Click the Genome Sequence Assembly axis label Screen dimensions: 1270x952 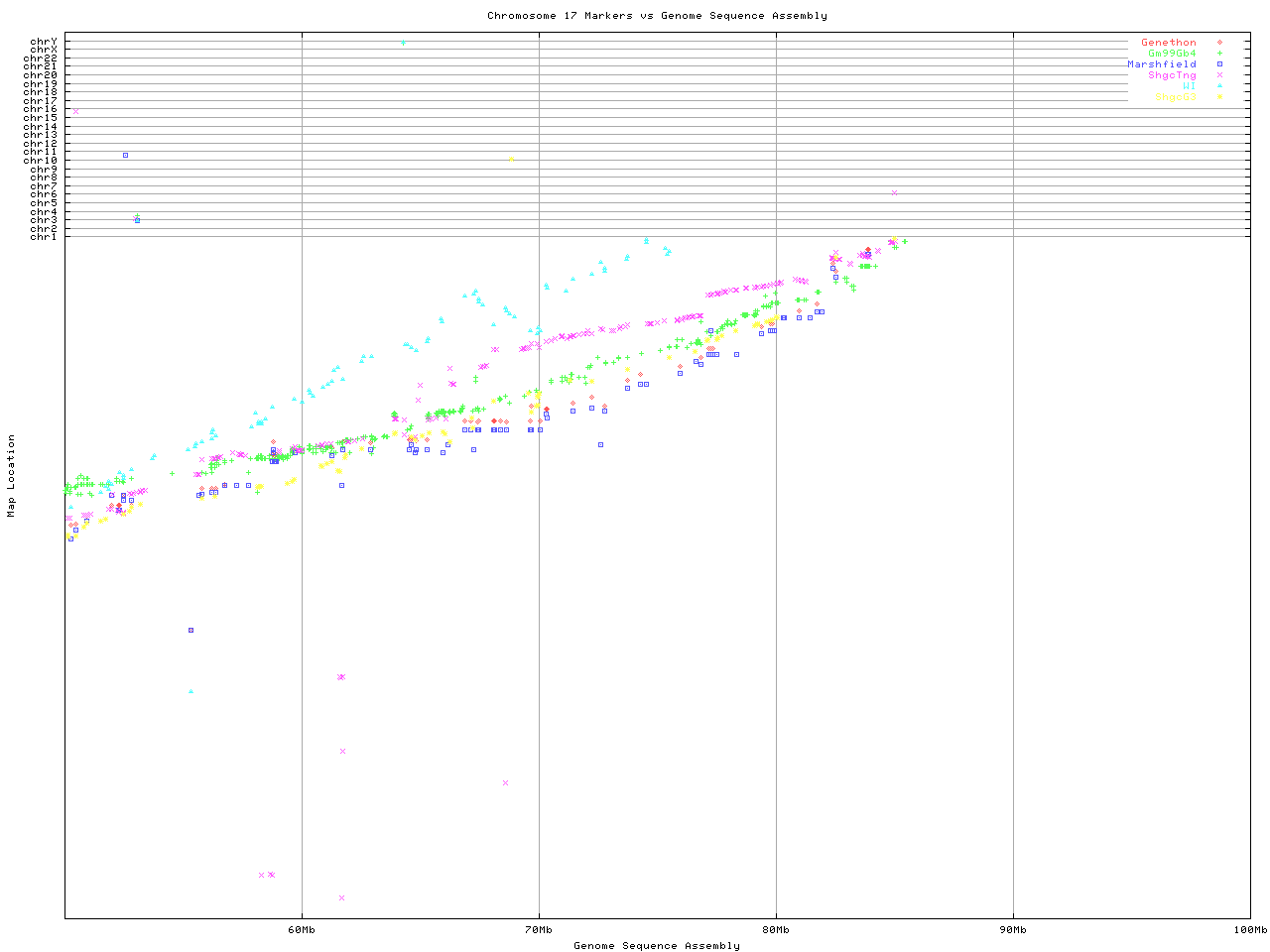tap(657, 946)
